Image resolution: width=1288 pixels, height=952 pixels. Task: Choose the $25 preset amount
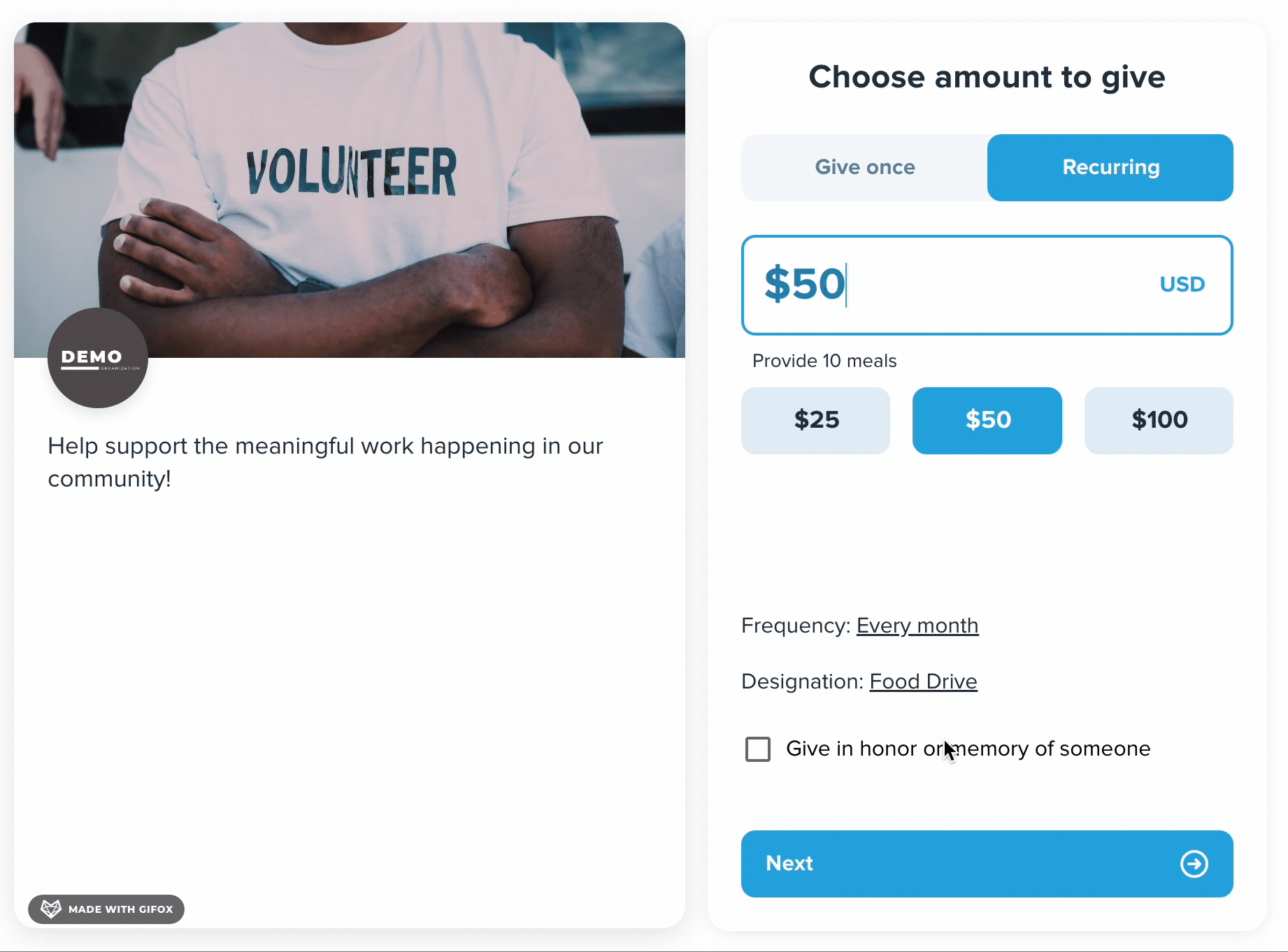815,420
